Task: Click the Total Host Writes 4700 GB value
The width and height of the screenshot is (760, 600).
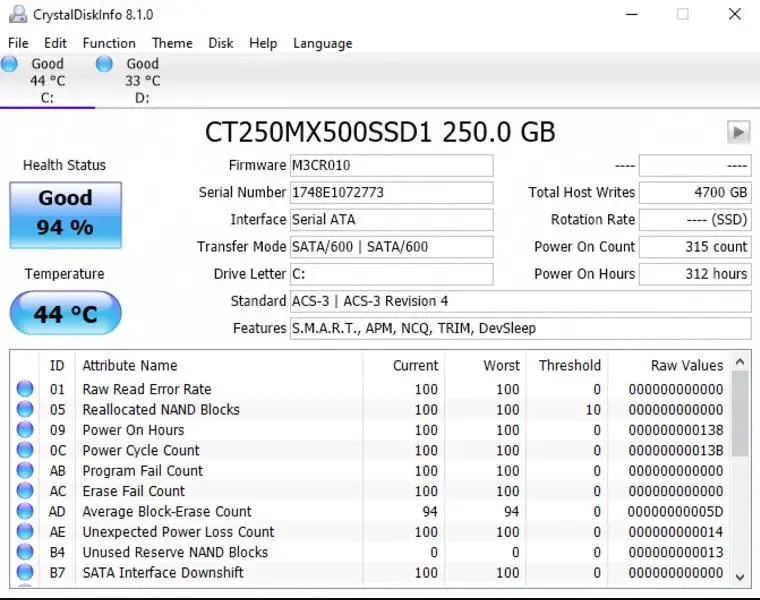Action: coord(695,193)
